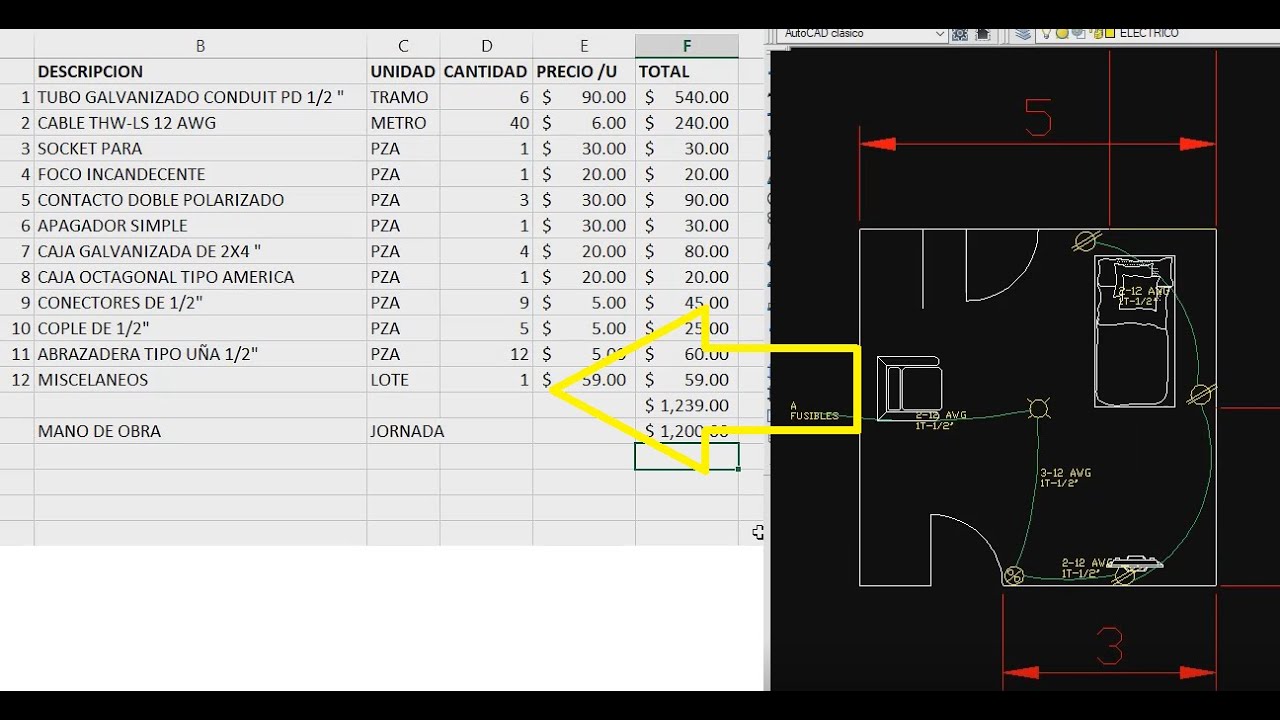Screen dimensions: 1280x720
Task: Click the workspace settings gear icon in AutoCAD
Action: (x=960, y=33)
